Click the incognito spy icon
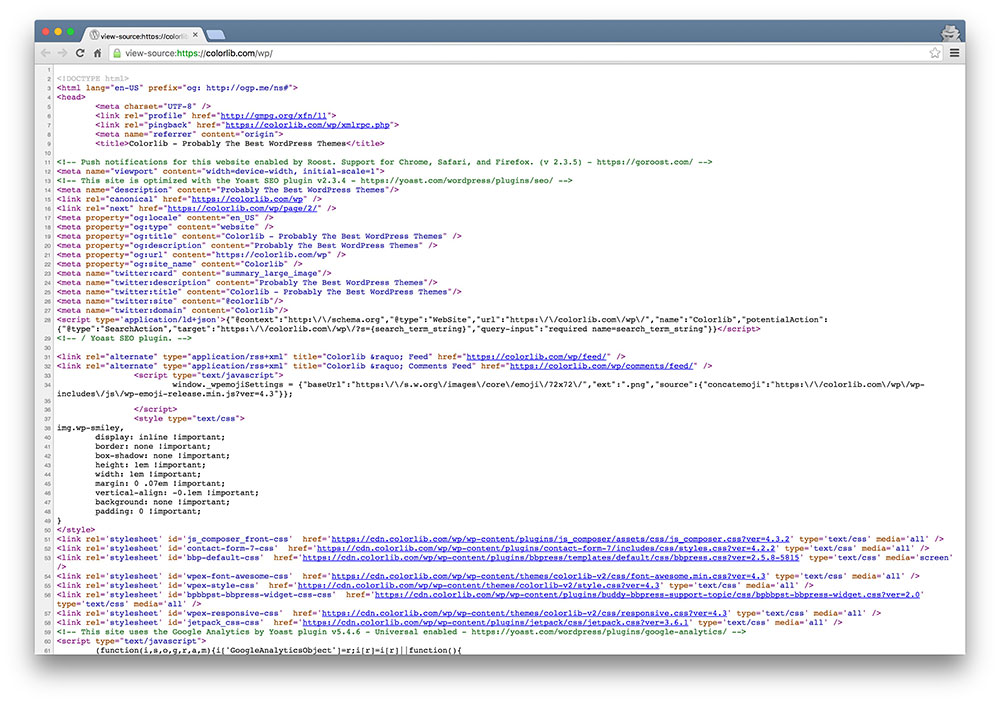Viewport: 1000px width, 704px height. [951, 31]
